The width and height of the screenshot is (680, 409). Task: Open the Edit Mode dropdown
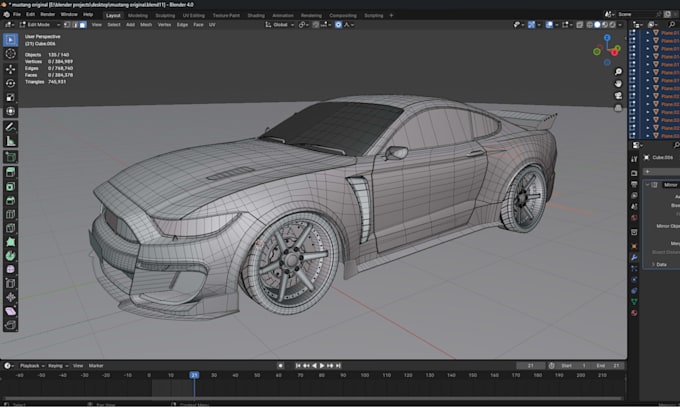pos(39,25)
